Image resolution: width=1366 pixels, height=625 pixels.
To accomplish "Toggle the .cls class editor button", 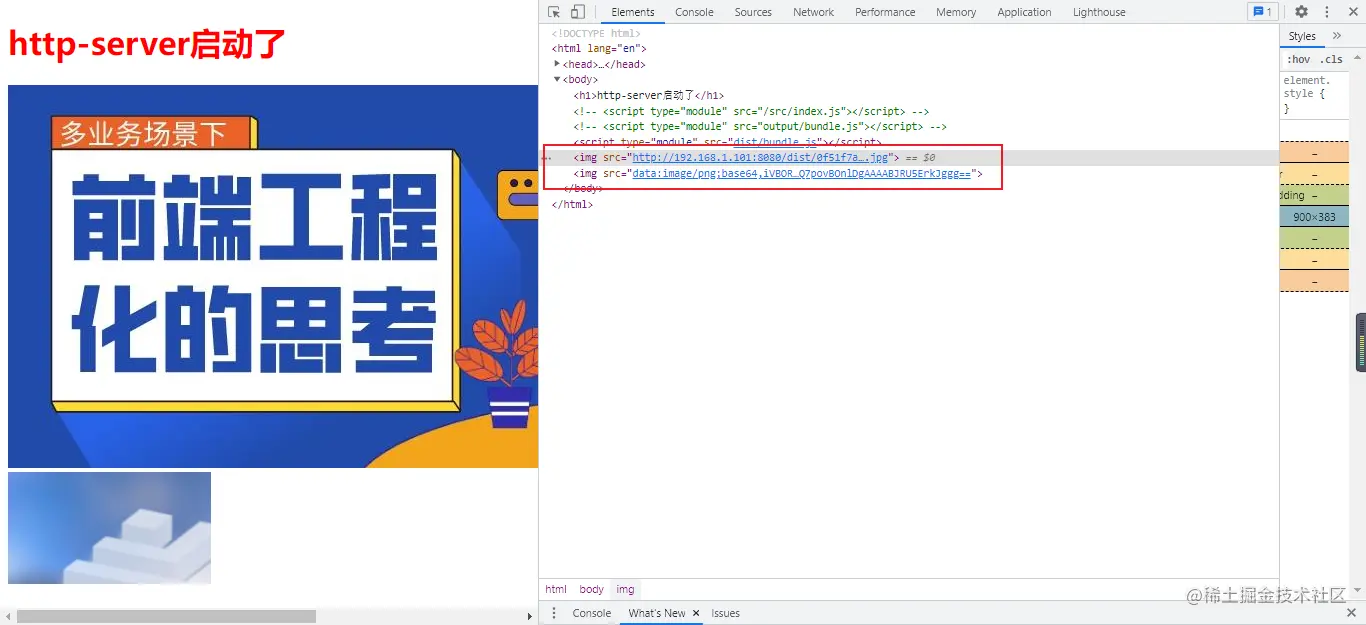I will point(1331,59).
